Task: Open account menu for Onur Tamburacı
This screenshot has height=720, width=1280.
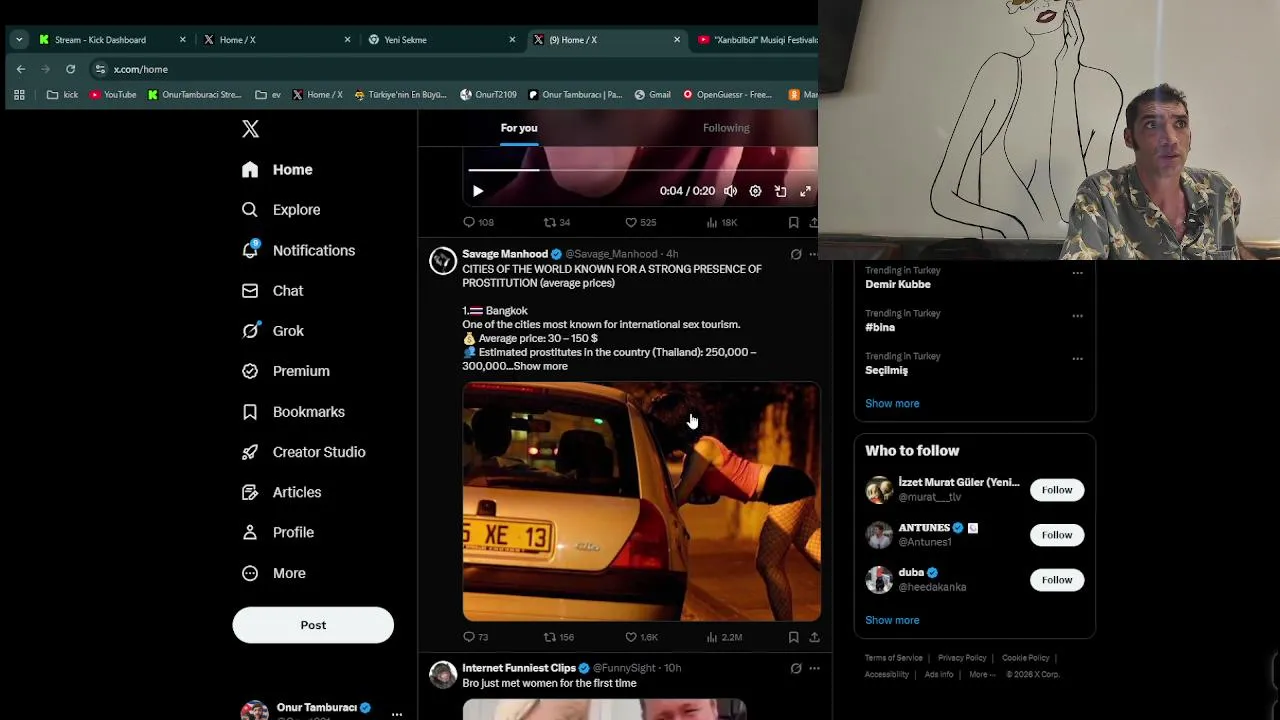Action: click(x=397, y=714)
